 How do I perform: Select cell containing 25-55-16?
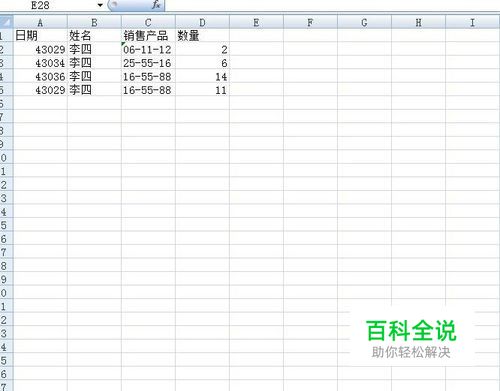[148, 63]
